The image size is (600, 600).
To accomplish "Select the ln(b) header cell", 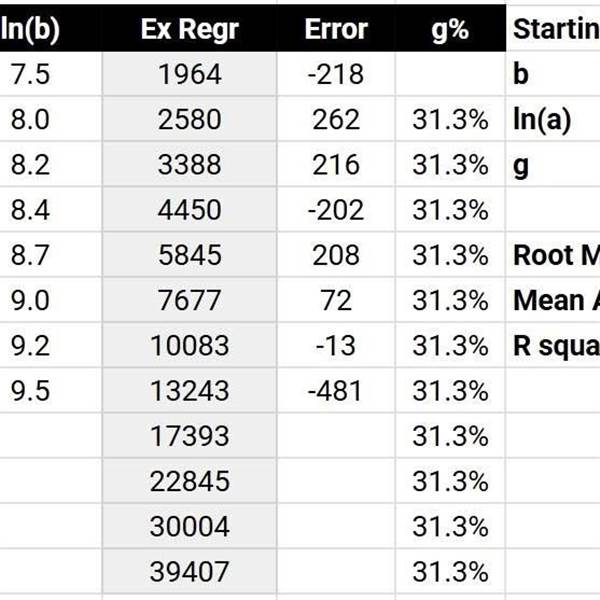I will pyautogui.click(x=51, y=28).
